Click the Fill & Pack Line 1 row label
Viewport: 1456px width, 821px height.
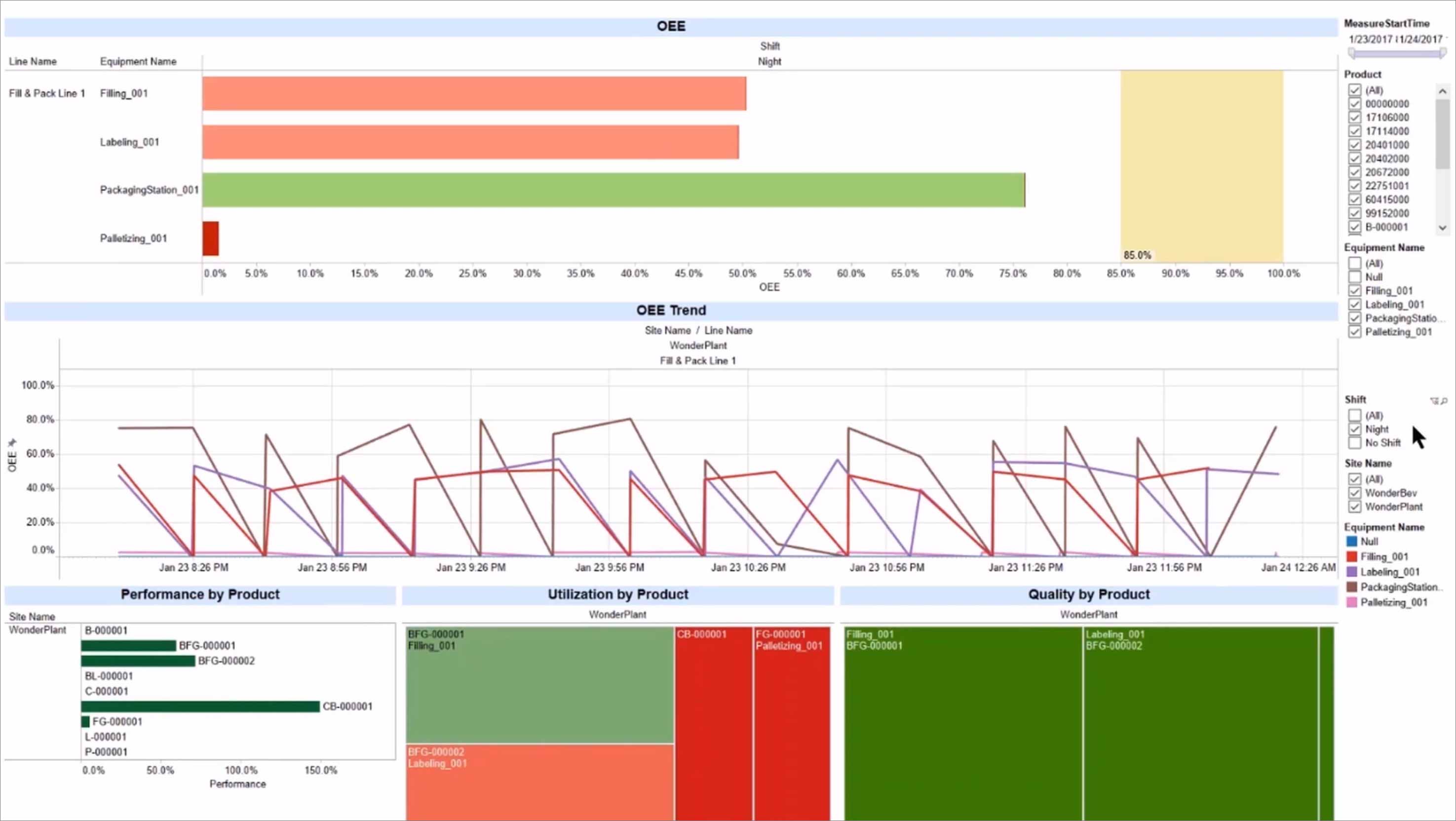(x=47, y=93)
